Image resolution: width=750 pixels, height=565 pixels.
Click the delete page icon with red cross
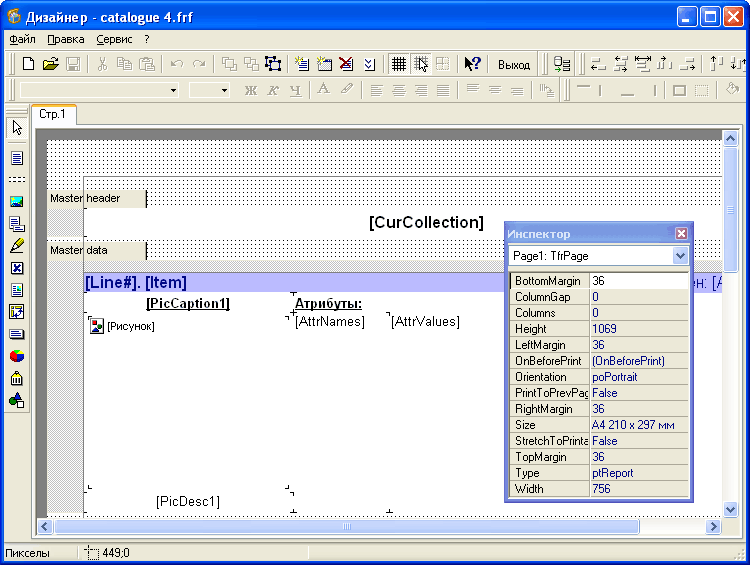(x=346, y=64)
